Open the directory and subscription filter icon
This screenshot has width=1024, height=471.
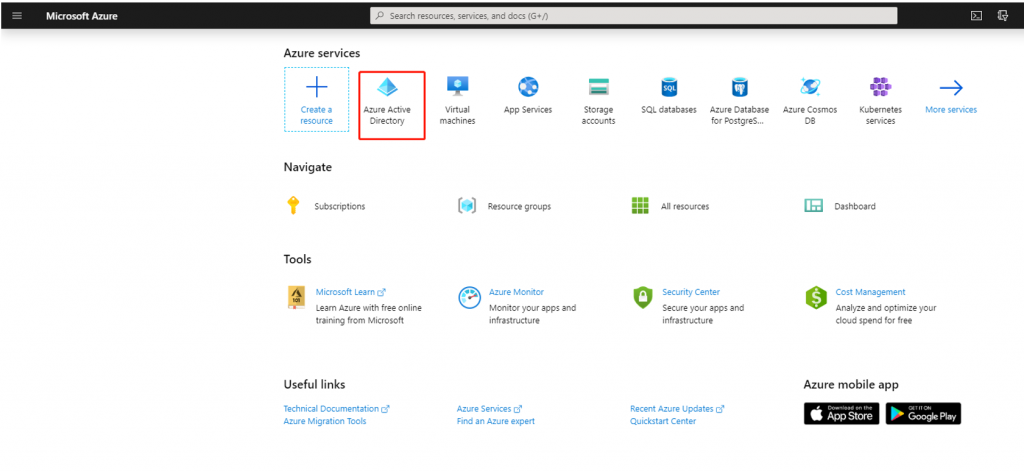(1002, 16)
